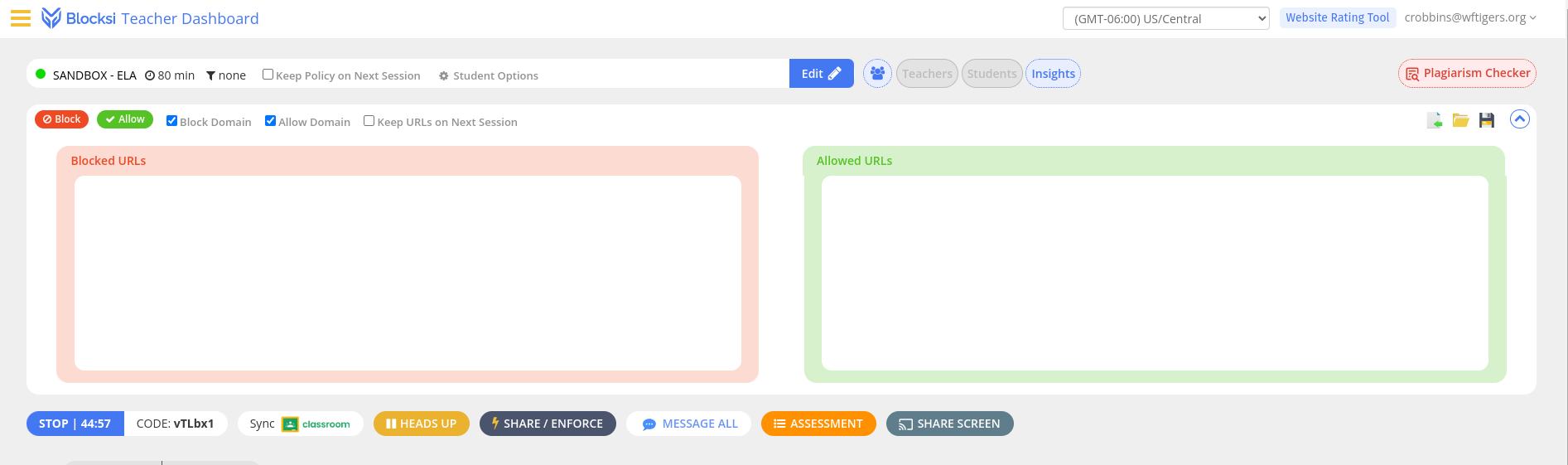Activate HEADS UP mode
1568x465 pixels.
tap(421, 424)
